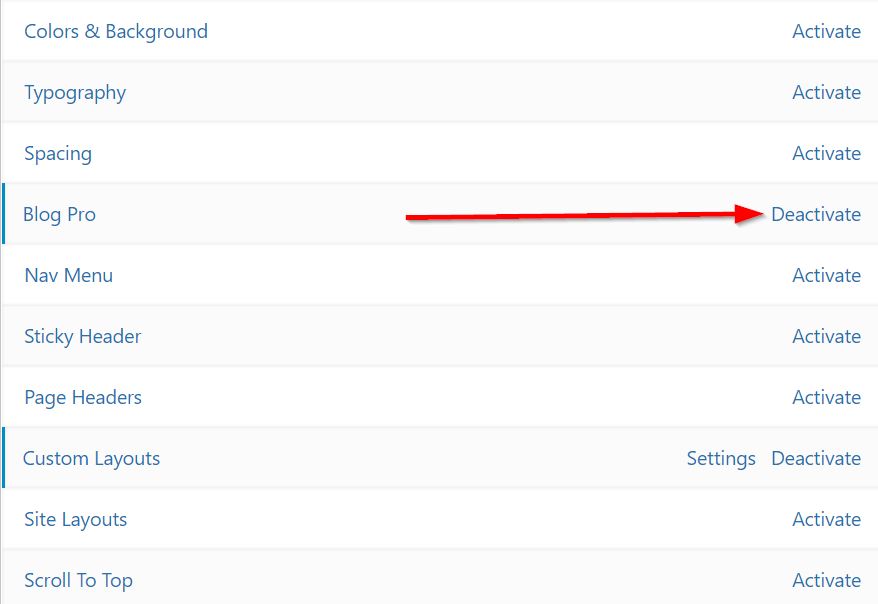Activate the Sticky Header module
878x604 pixels.
click(x=826, y=336)
